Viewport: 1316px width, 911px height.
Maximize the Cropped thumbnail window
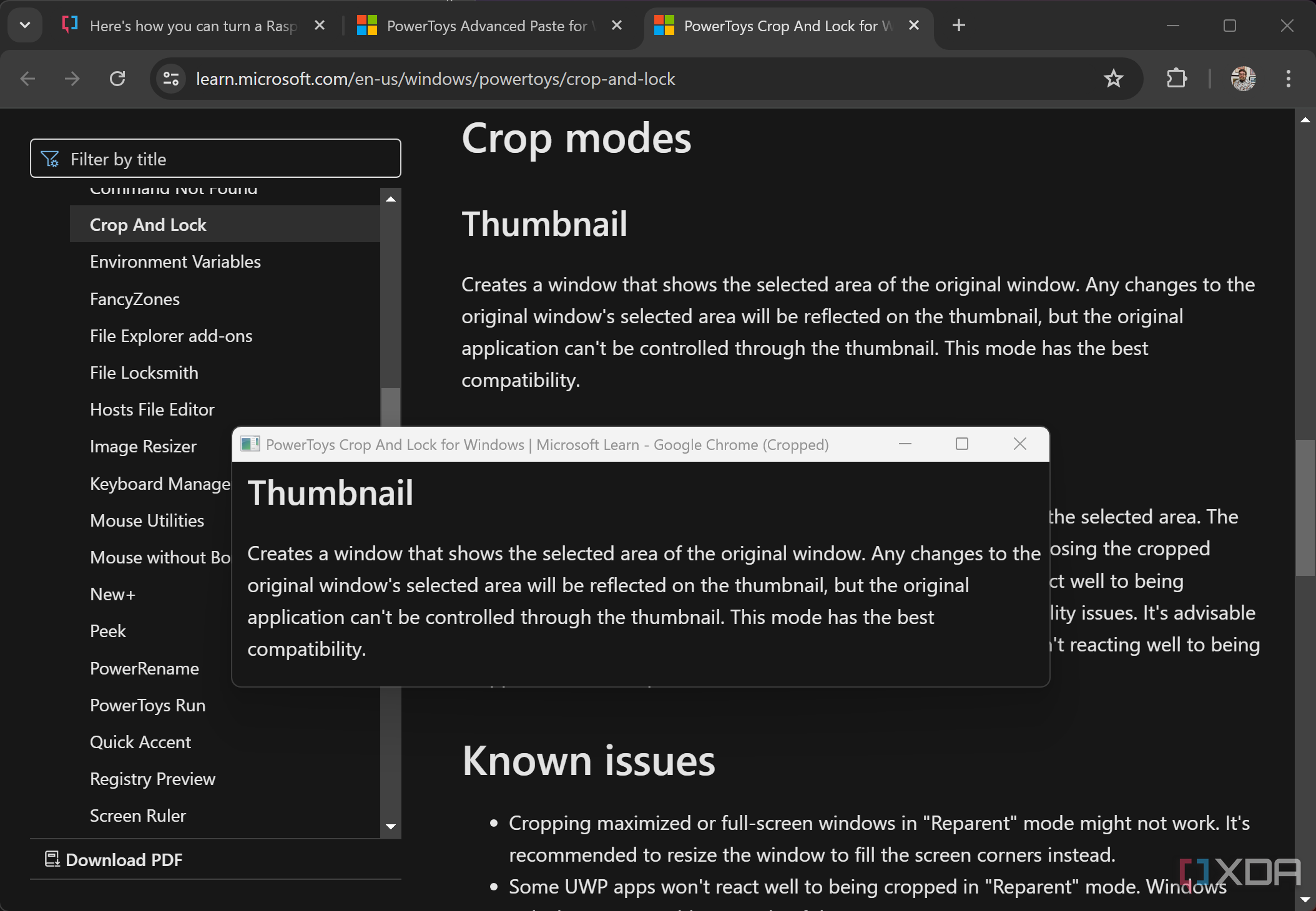point(962,444)
